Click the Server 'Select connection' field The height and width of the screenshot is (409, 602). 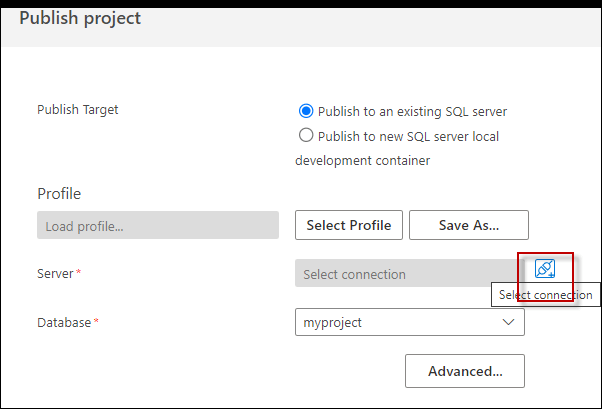[405, 274]
